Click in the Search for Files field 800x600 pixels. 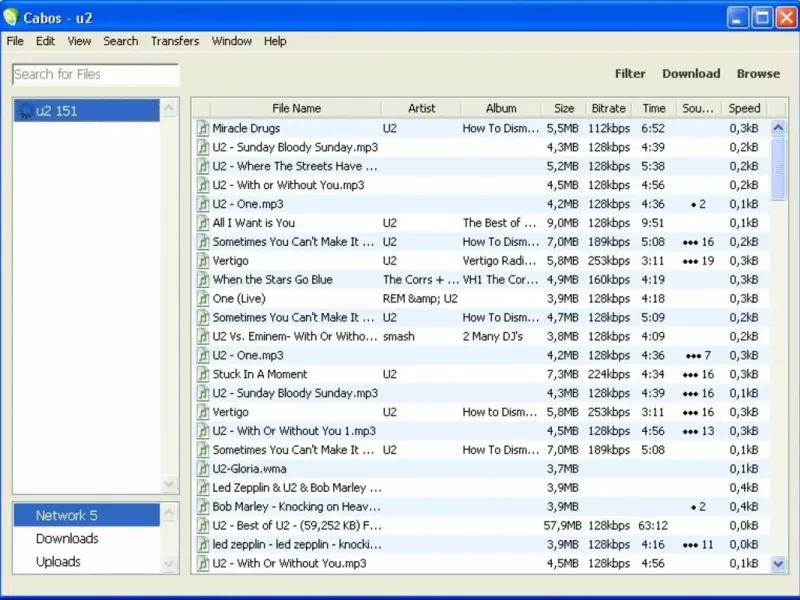pyautogui.click(x=95, y=74)
